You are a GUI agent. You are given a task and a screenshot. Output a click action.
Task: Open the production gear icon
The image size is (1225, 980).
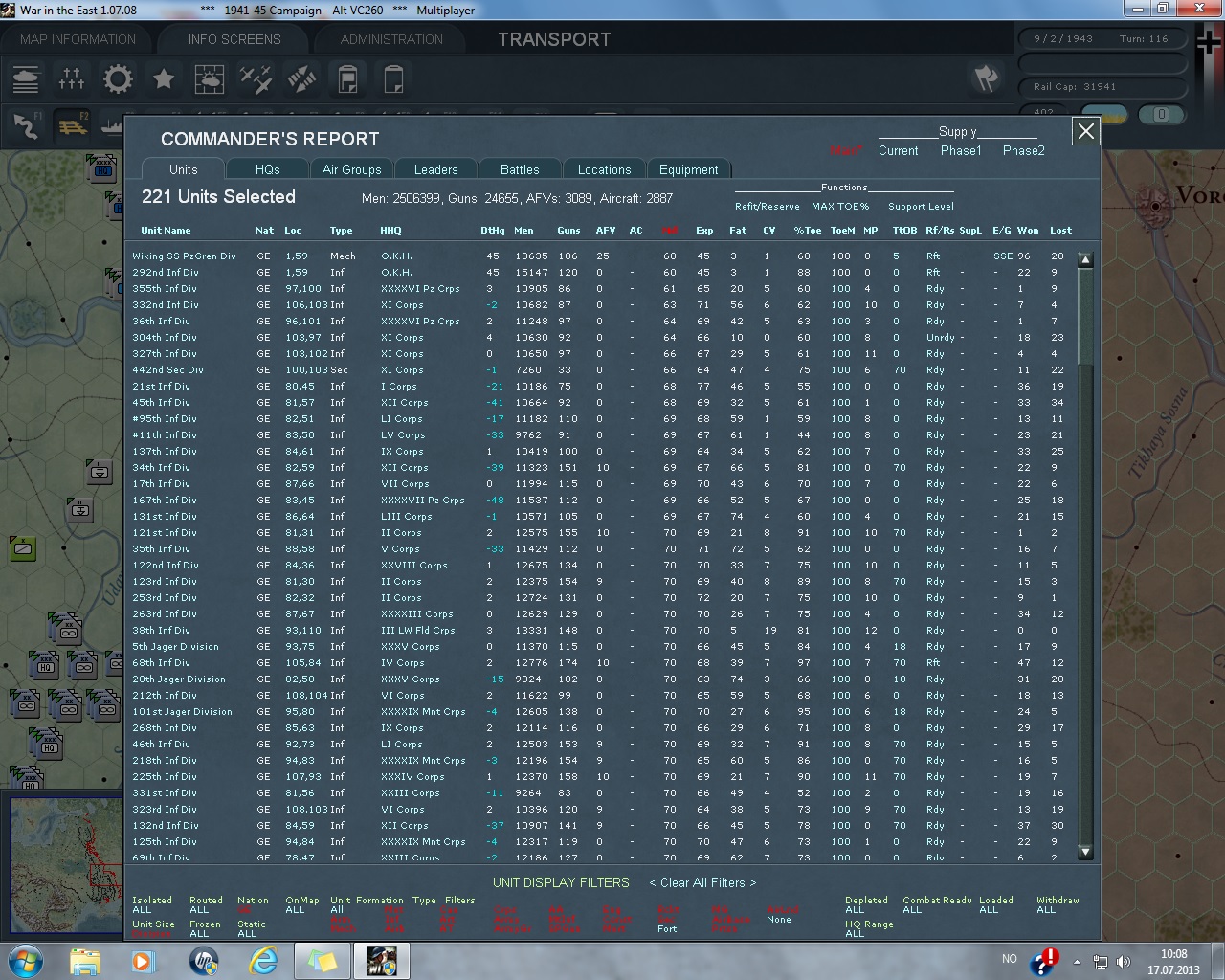(118, 78)
